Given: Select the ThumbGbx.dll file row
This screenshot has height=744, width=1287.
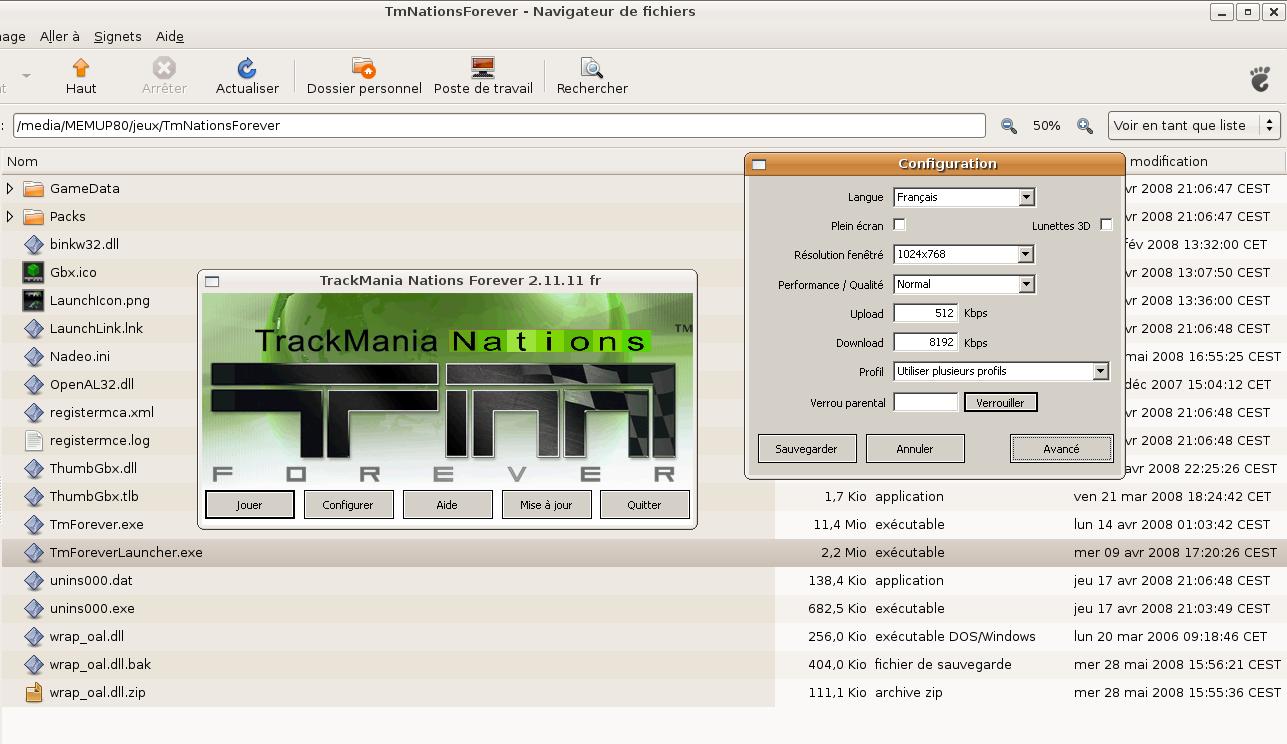Looking at the screenshot, I should (644, 468).
